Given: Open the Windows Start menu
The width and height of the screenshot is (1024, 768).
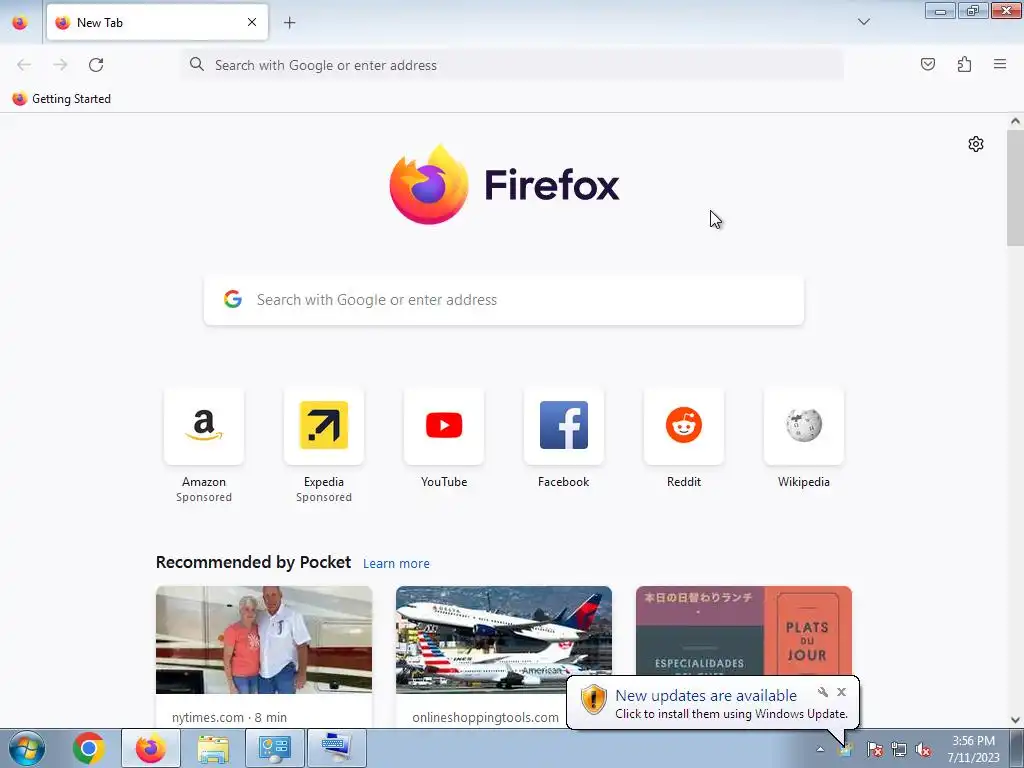Looking at the screenshot, I should click(26, 748).
